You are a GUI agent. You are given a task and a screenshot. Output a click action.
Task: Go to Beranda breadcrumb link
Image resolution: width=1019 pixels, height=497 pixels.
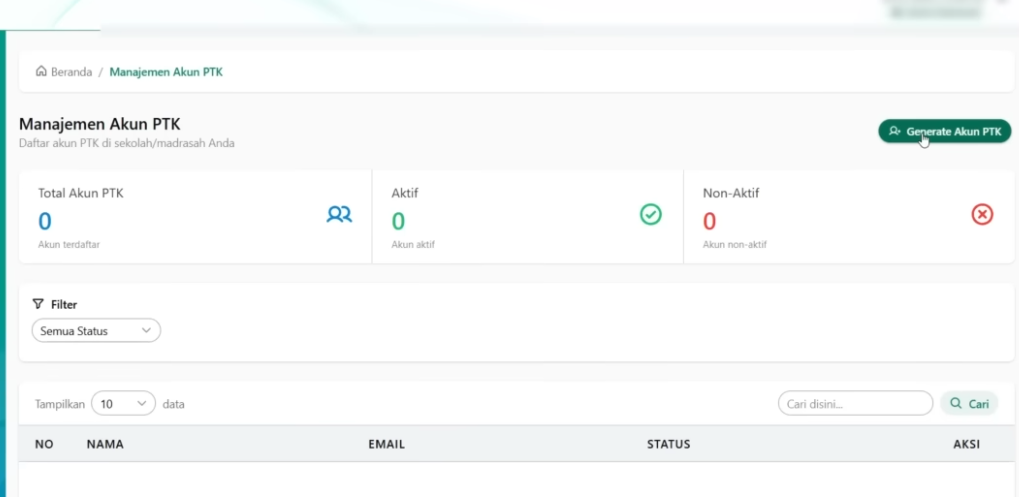click(71, 72)
